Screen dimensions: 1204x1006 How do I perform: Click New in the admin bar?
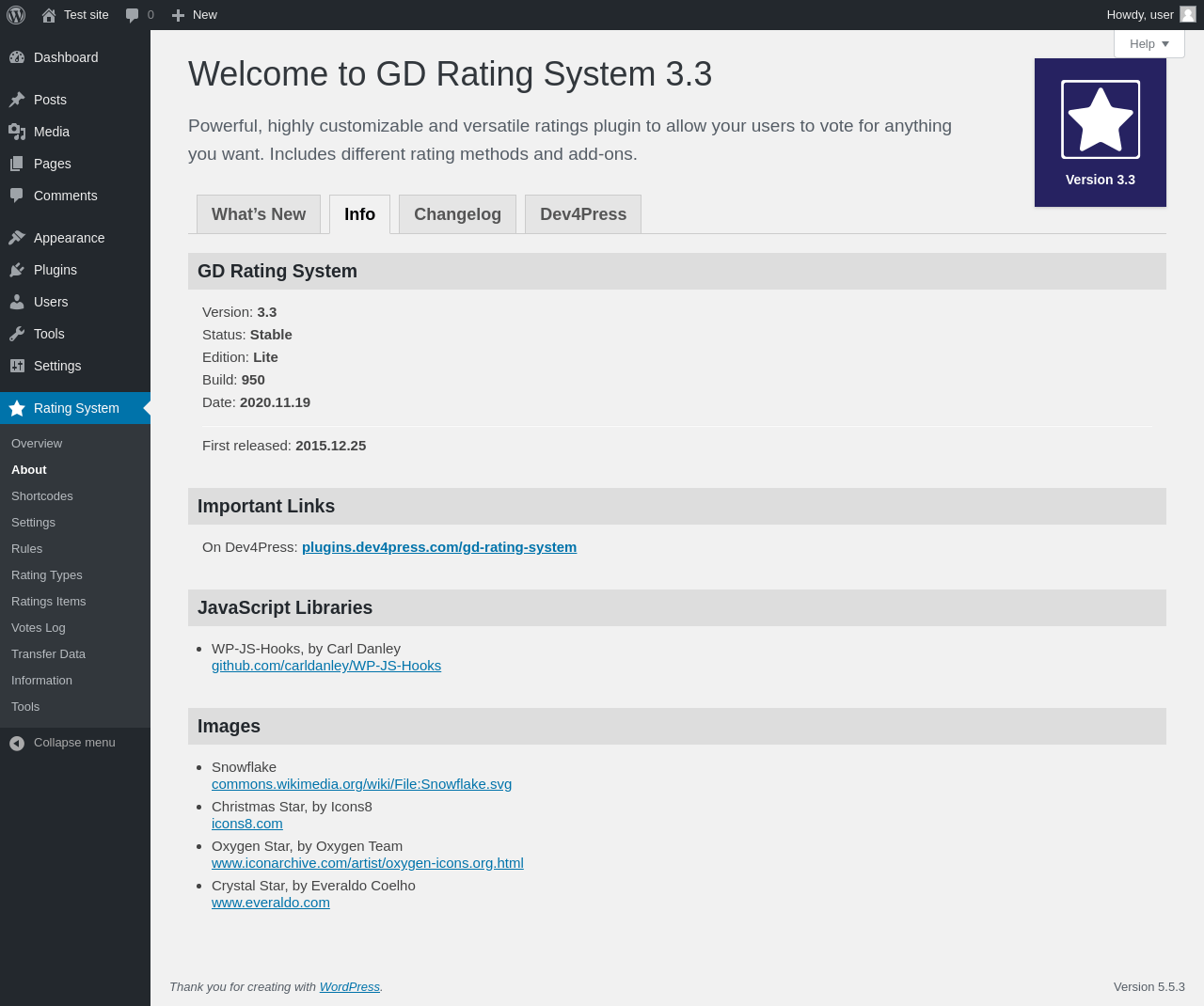(205, 15)
